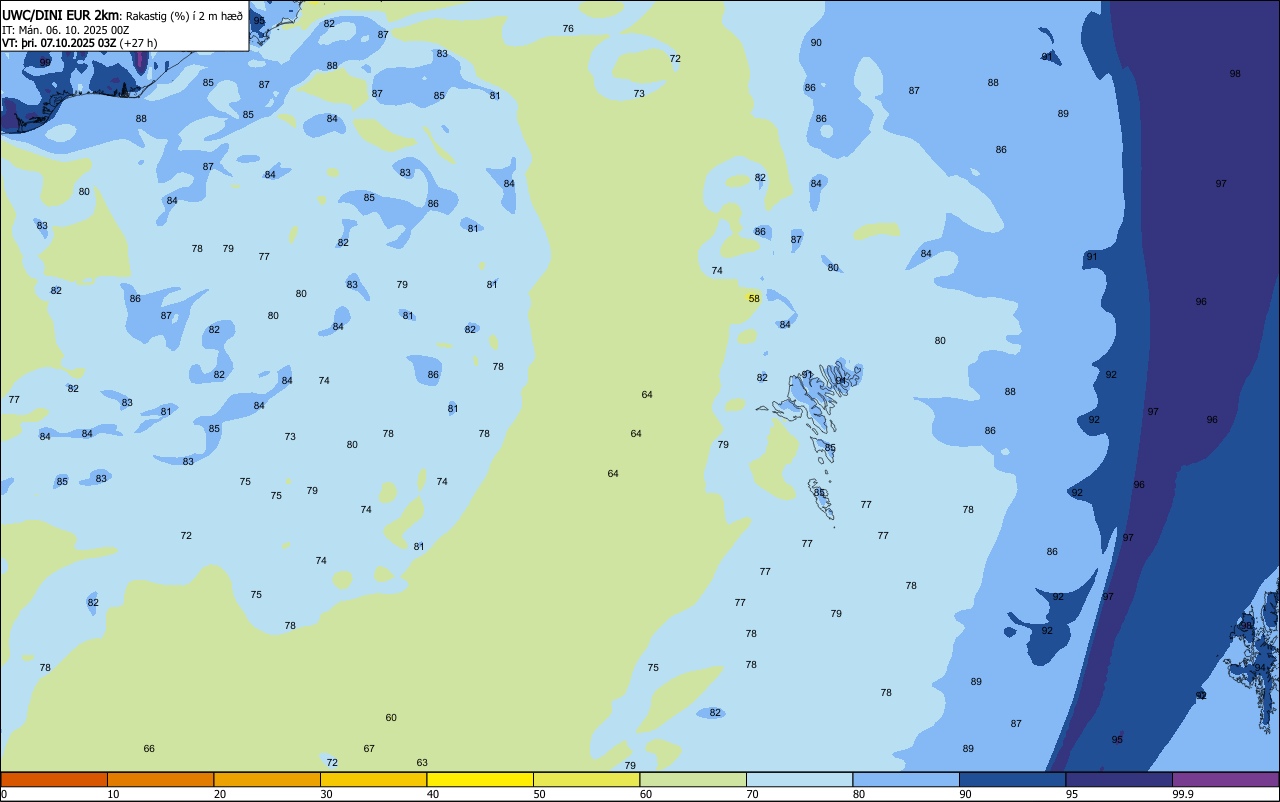Click the 70–80 pale blue legend swatch
Screen dimensions: 1280x802
click(x=799, y=779)
